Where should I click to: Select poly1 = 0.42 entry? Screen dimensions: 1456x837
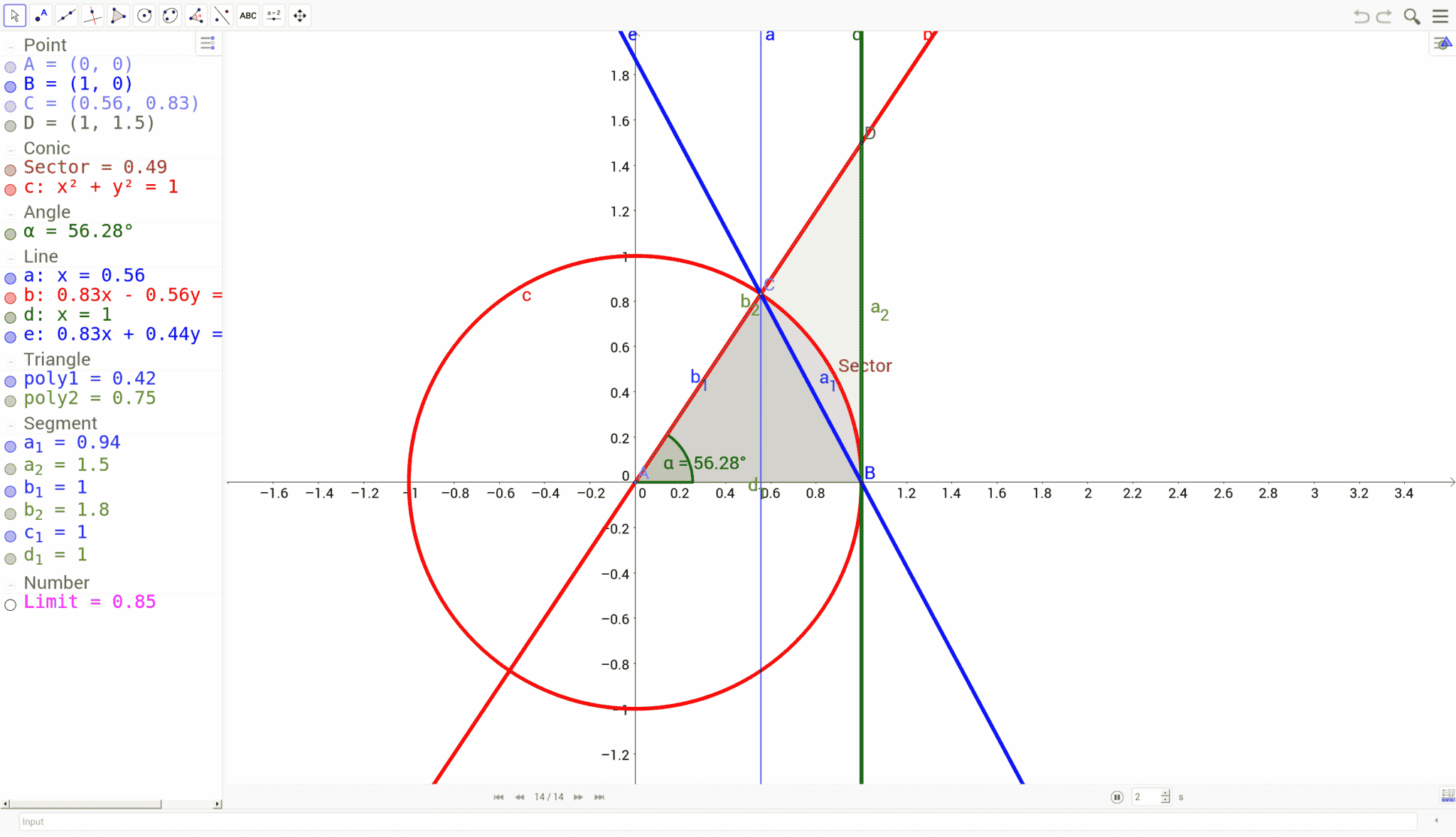point(90,378)
